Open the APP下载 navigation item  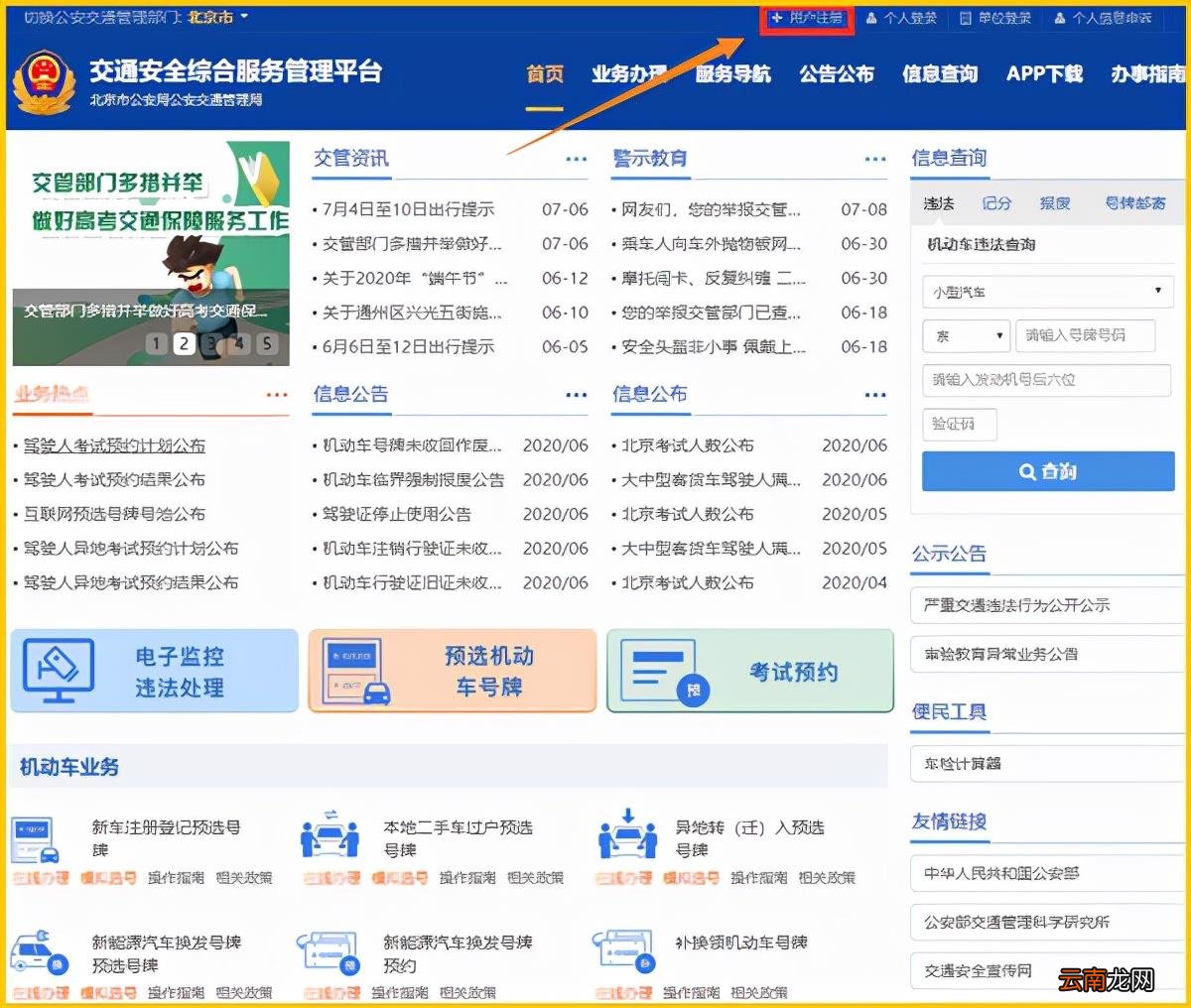[1044, 74]
